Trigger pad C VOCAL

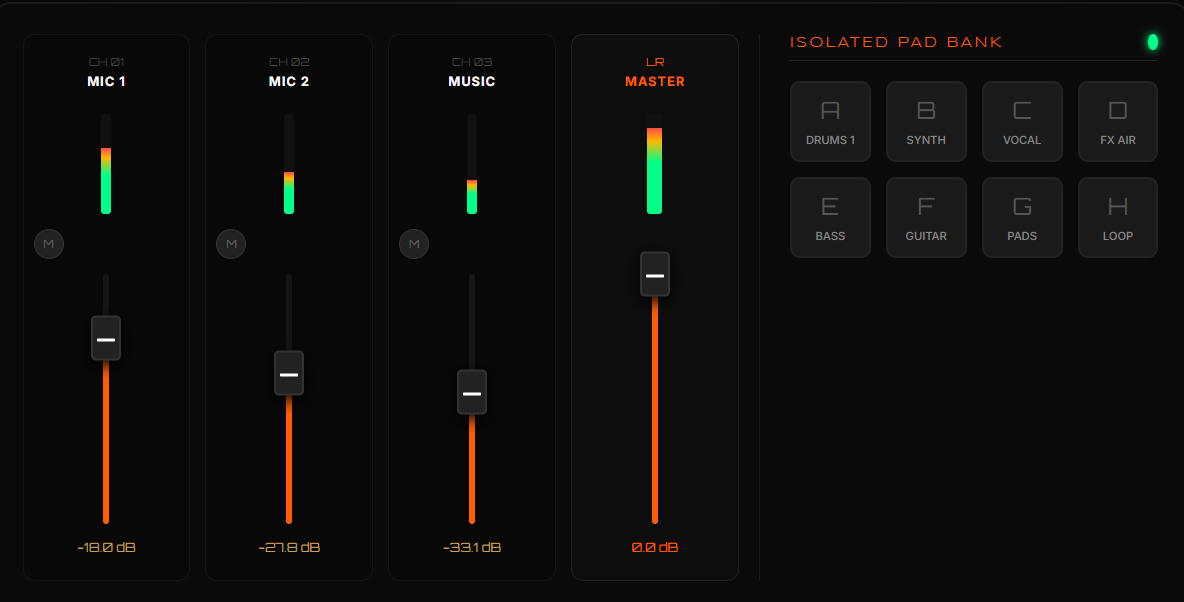click(x=1022, y=122)
